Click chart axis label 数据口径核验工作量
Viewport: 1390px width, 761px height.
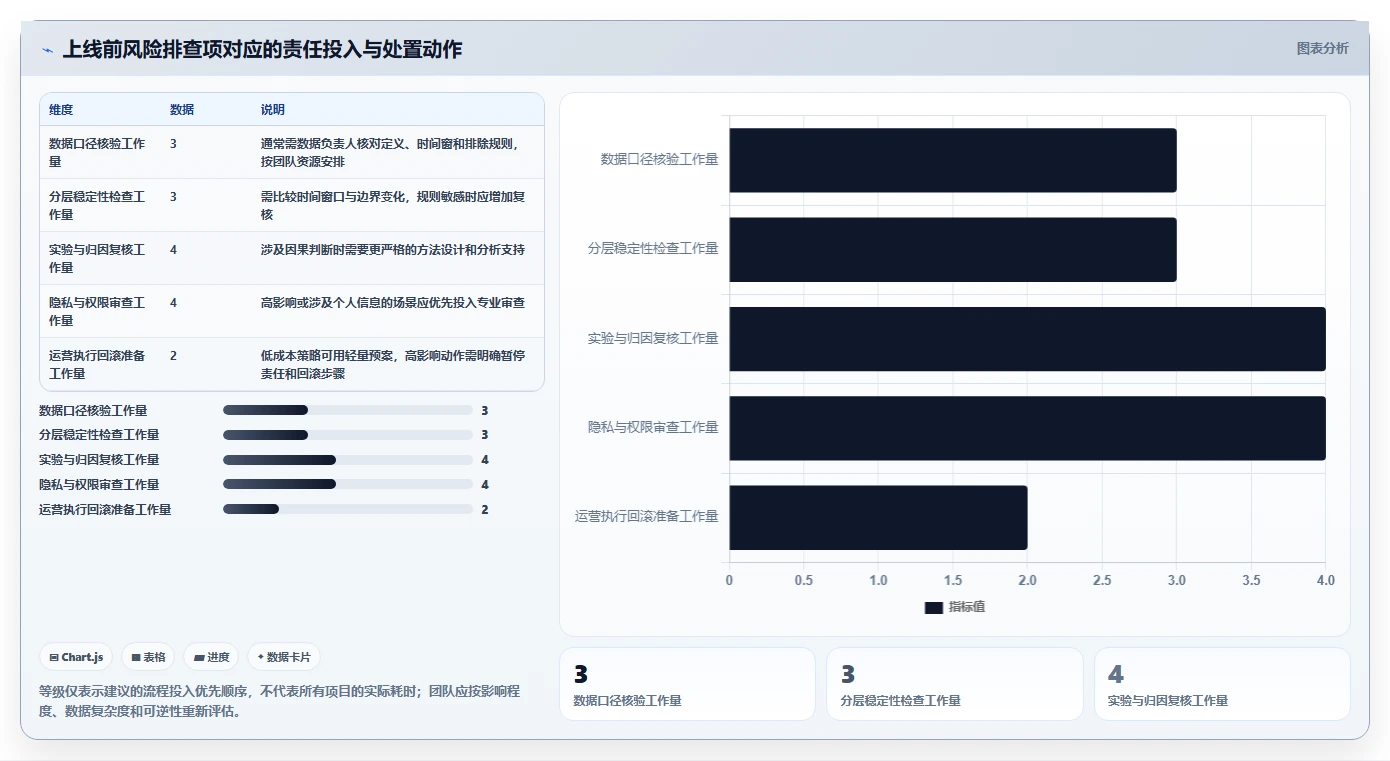(x=659, y=159)
